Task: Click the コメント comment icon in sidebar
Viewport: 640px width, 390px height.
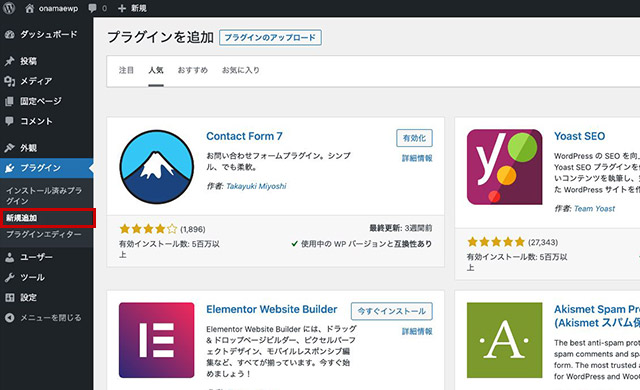Action: (9, 121)
